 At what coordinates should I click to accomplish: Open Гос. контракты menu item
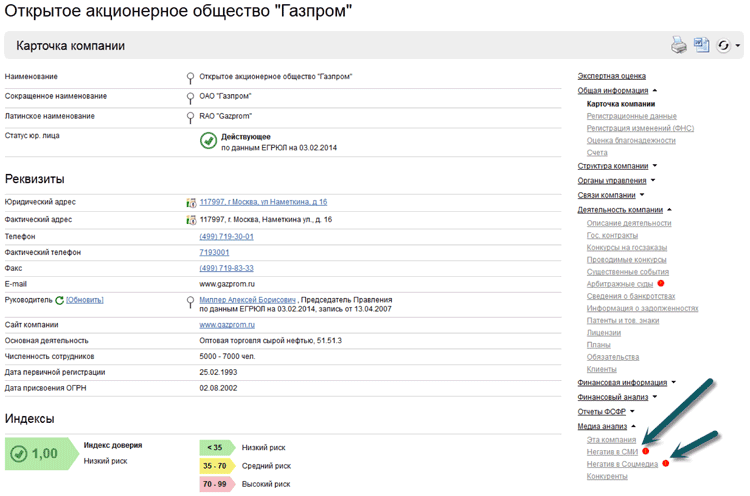pyautogui.click(x=612, y=235)
